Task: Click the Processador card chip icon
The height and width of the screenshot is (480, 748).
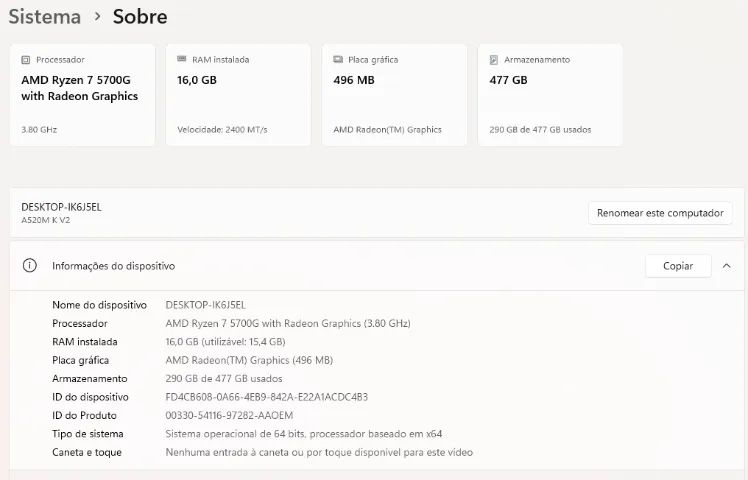Action: pyautogui.click(x=26, y=60)
